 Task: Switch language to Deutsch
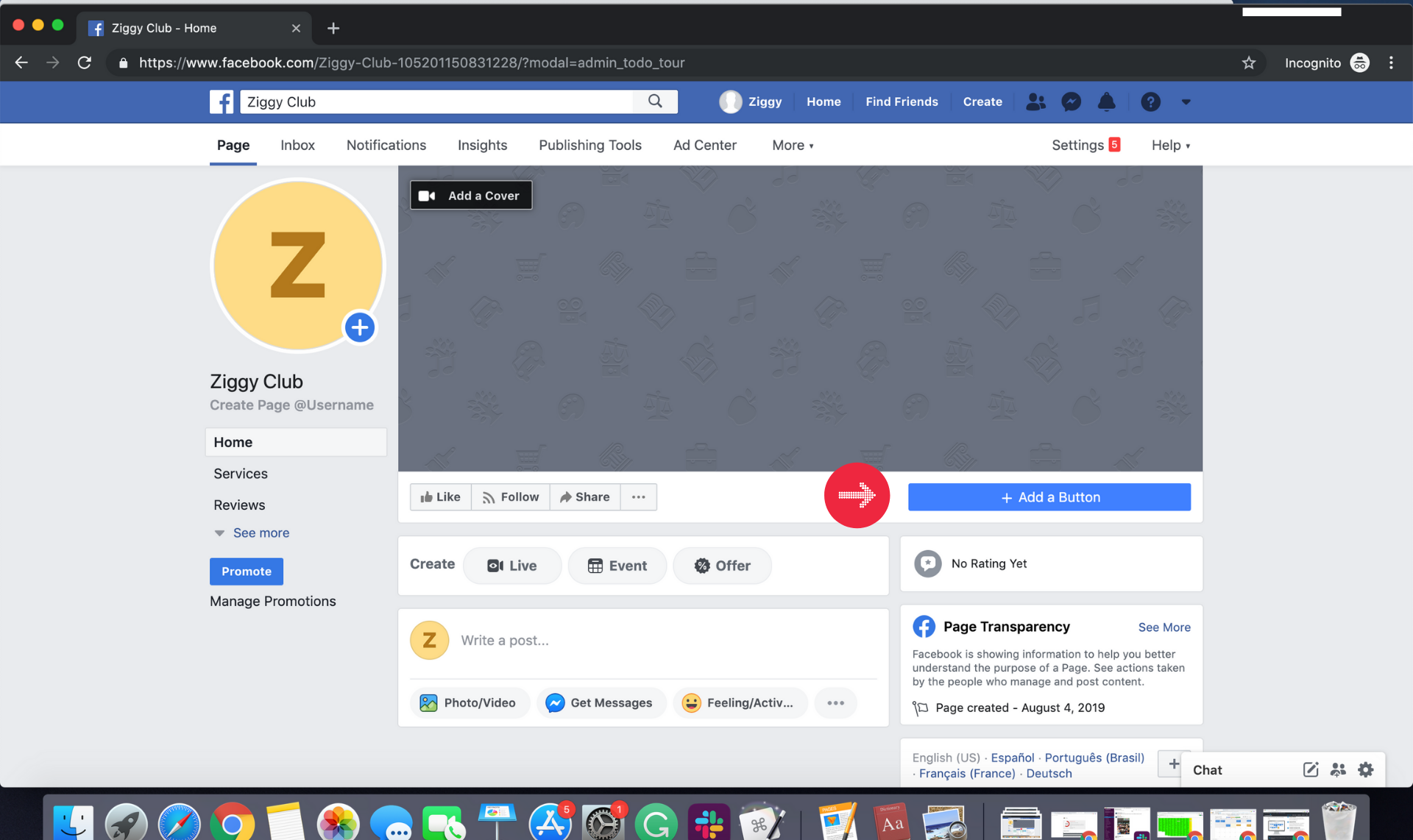pyautogui.click(x=1049, y=774)
